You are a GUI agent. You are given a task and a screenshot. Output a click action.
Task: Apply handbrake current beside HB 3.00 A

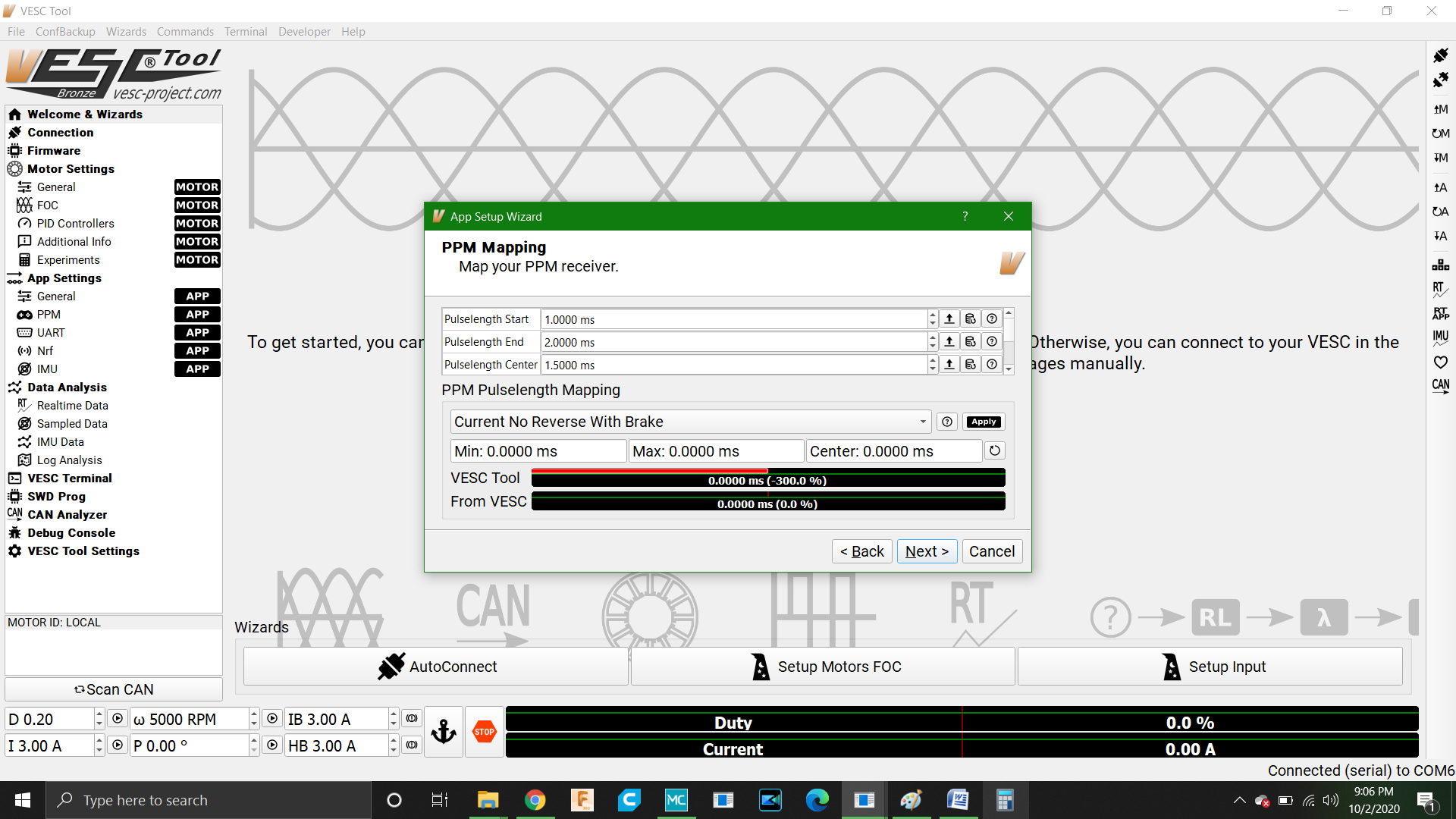point(412,745)
